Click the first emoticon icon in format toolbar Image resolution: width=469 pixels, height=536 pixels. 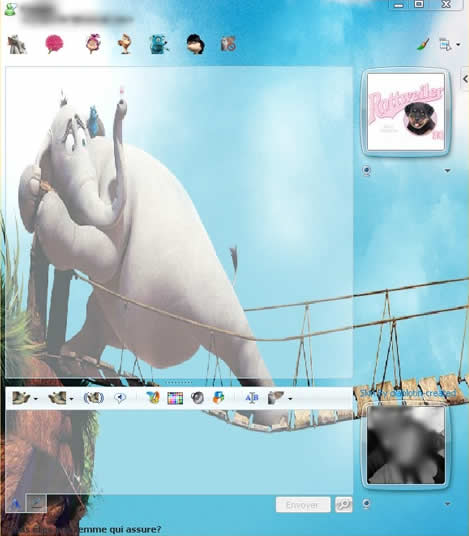(x=21, y=398)
